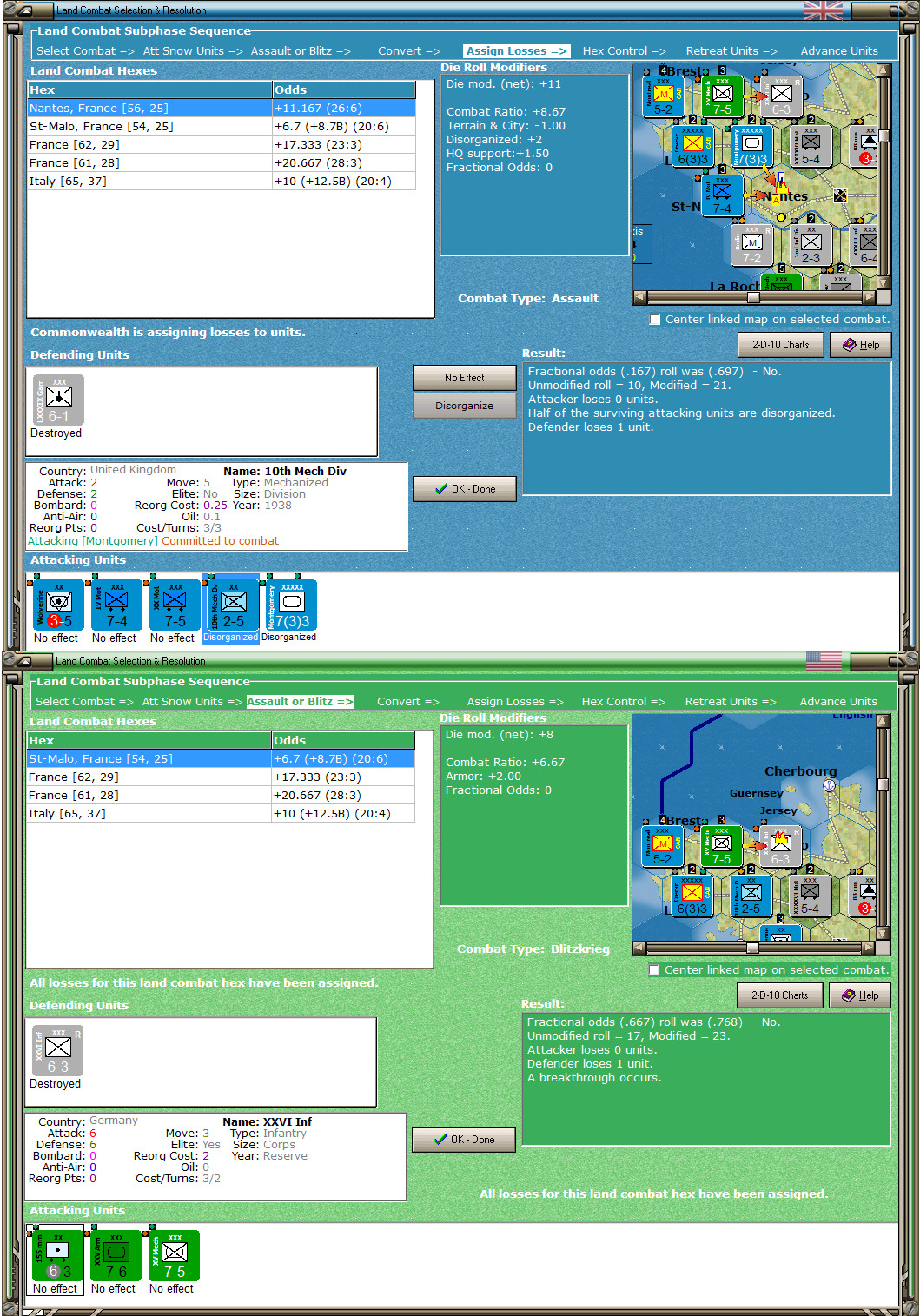This screenshot has width=920, height=1316.
Task: Click right arrow on green window map scrollbar
Action: [x=868, y=948]
